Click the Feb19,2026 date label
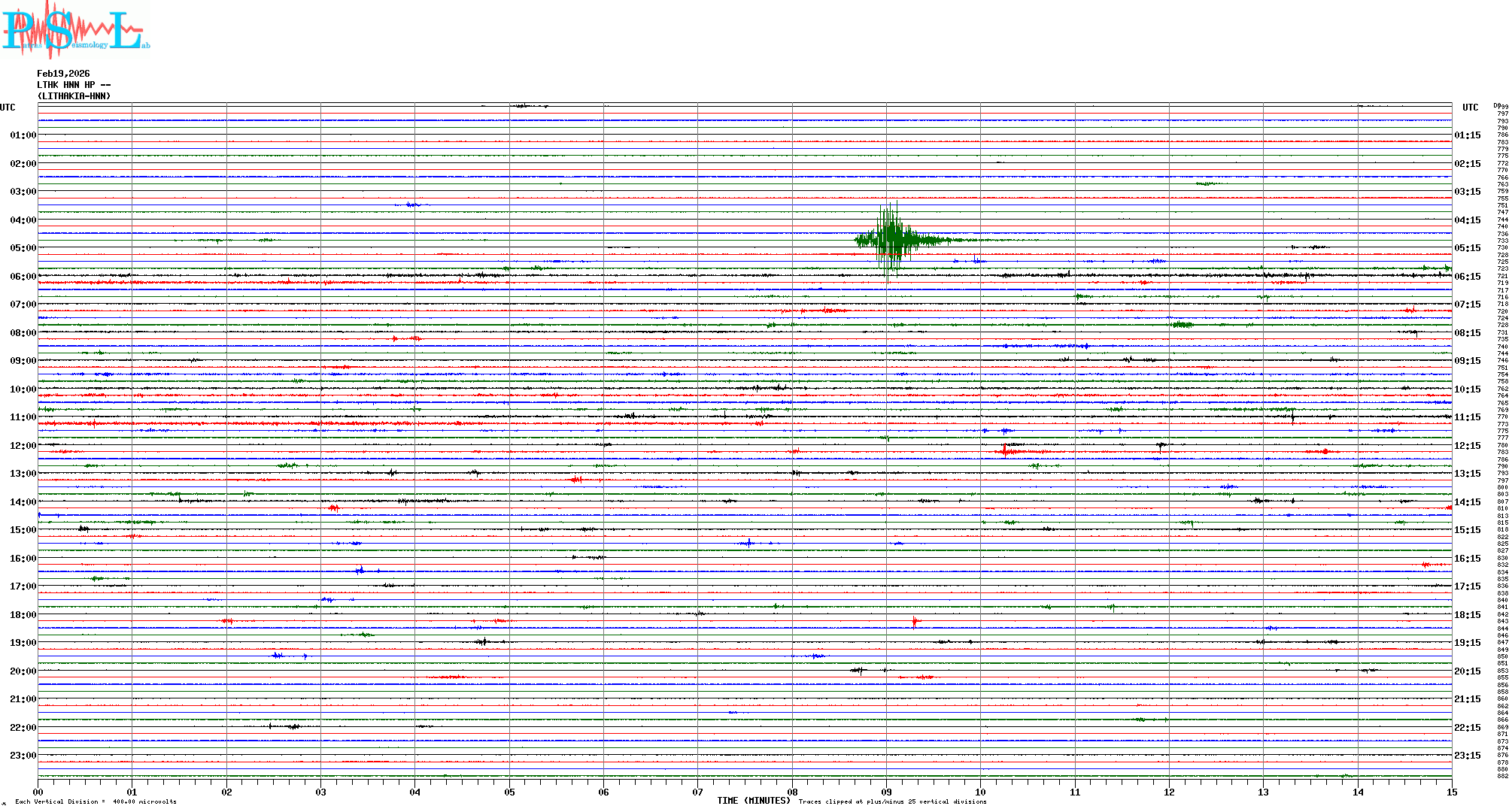 coord(63,74)
